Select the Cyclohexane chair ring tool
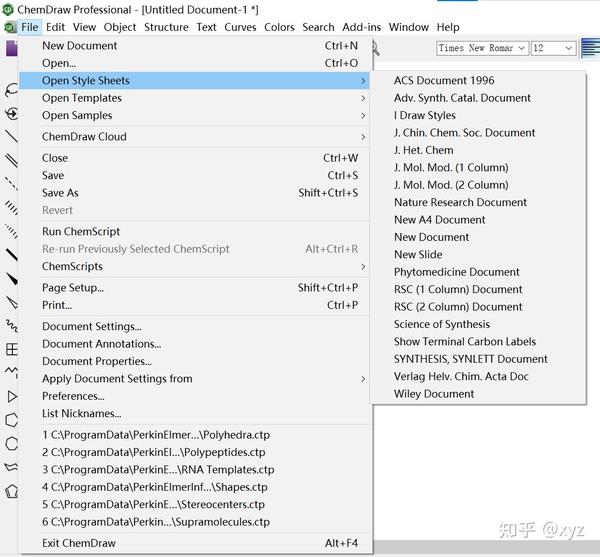This screenshot has height=557, width=600. pyautogui.click(x=11, y=467)
